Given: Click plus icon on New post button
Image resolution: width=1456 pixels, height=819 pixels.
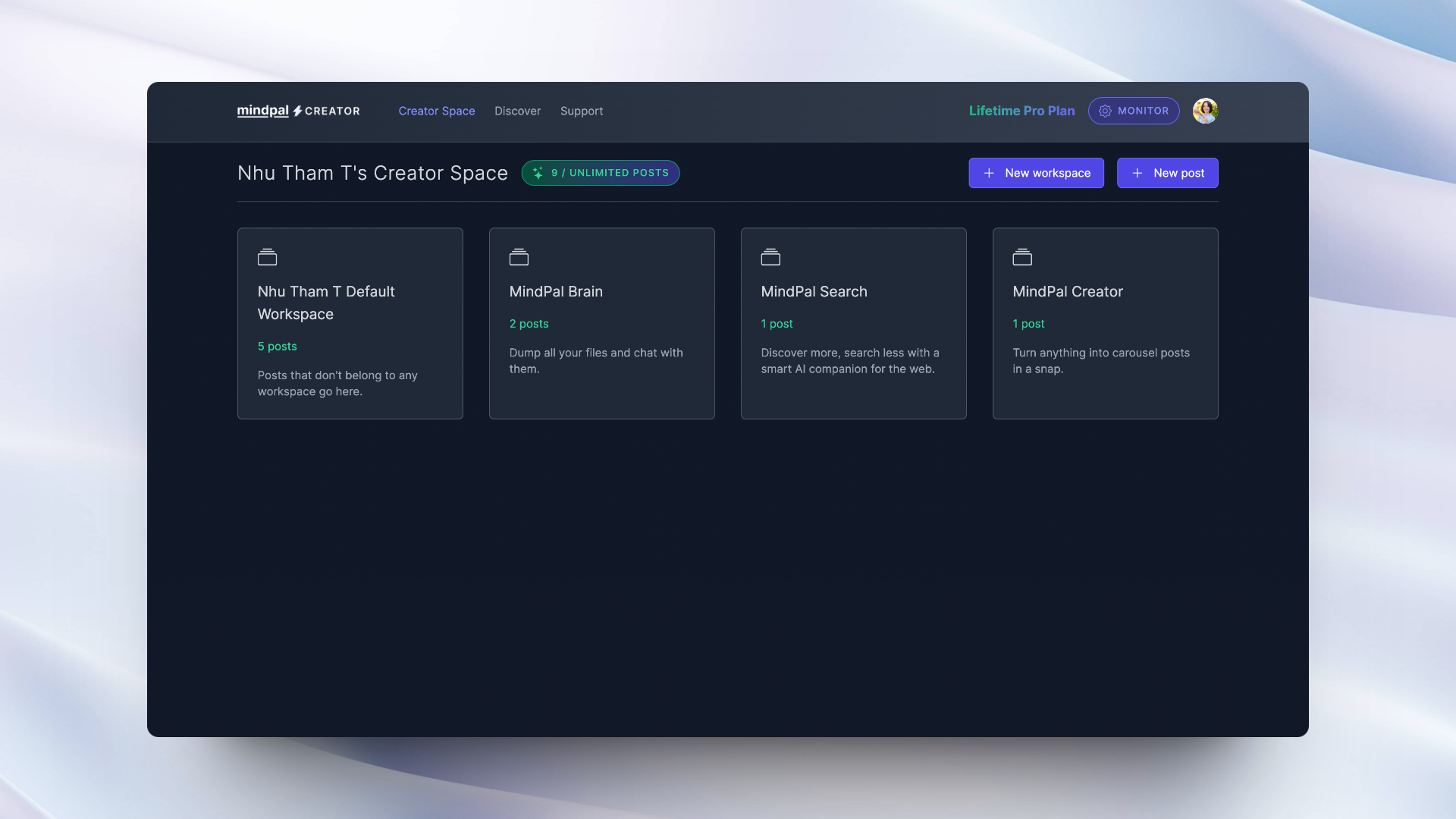Looking at the screenshot, I should (1137, 173).
